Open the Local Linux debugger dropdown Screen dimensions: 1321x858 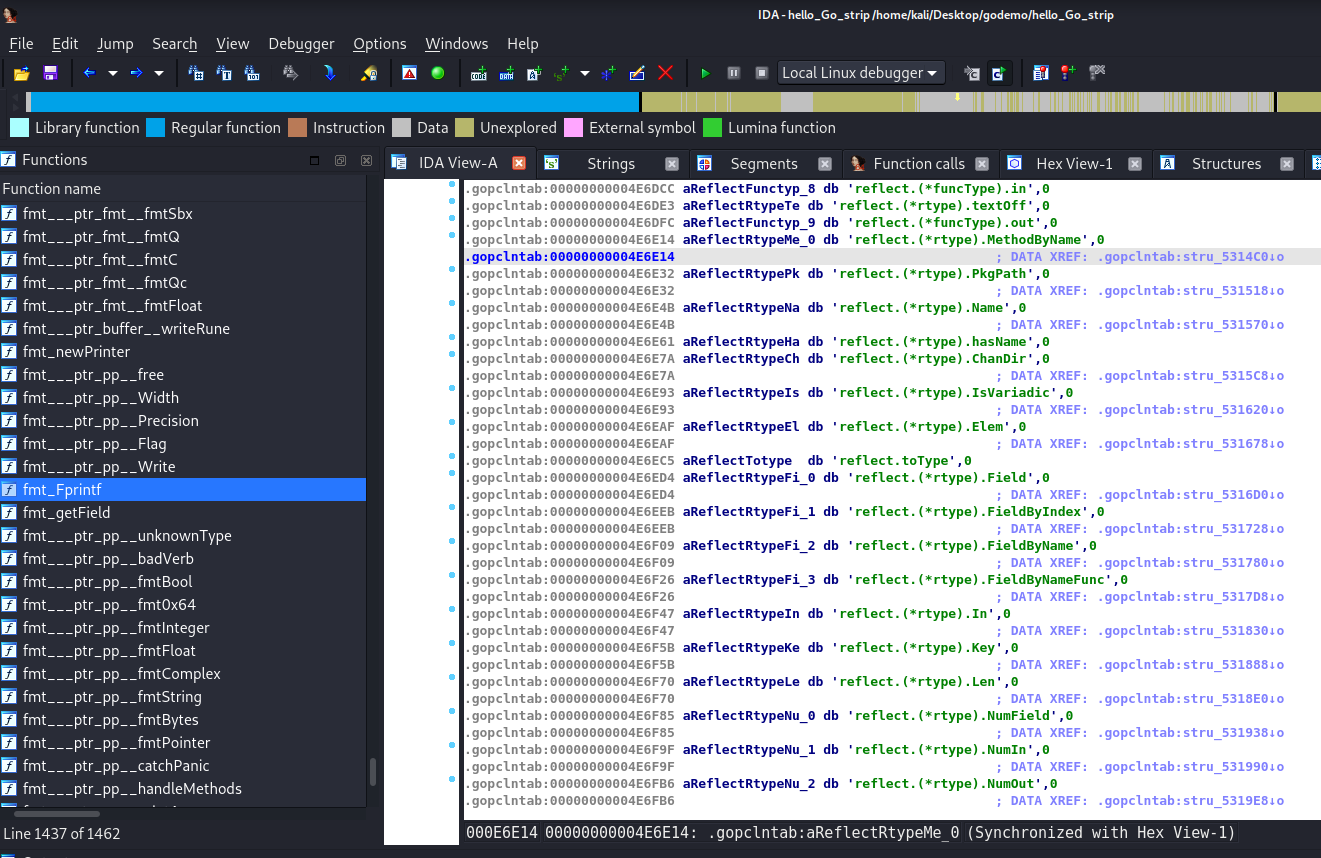861,73
